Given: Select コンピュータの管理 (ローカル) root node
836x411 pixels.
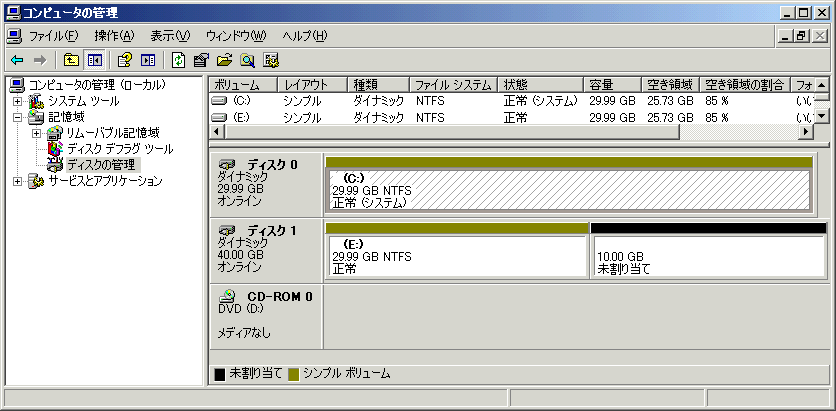Looking at the screenshot, I should click(97, 85).
